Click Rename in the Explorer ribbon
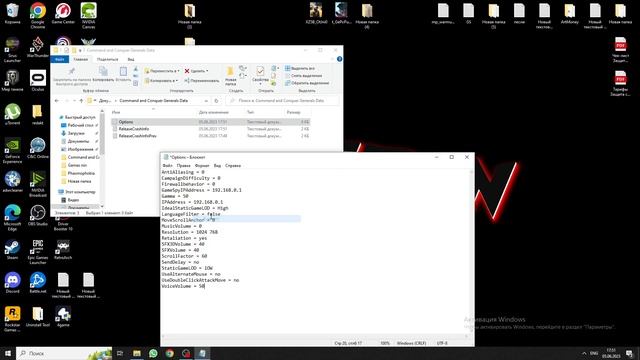Image resolution: width=640 pixels, height=360 pixels. (202, 80)
